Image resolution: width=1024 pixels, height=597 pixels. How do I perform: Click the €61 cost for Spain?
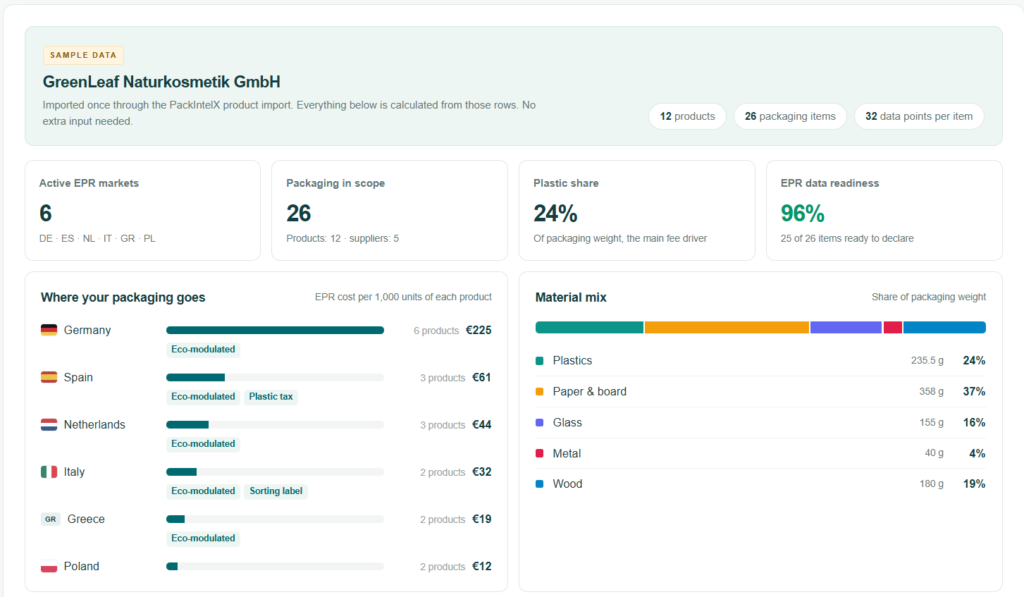[481, 377]
